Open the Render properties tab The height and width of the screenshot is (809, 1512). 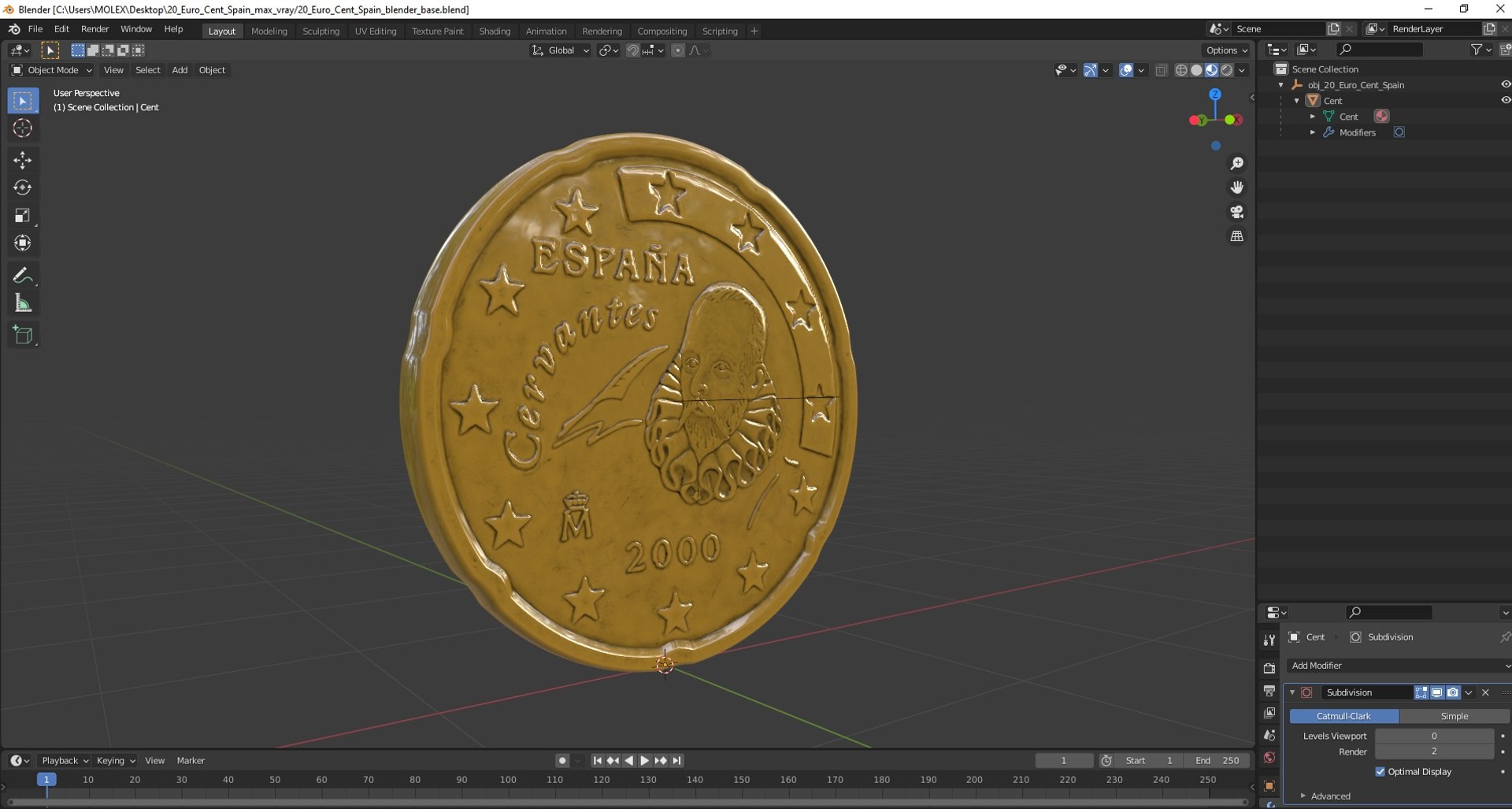tap(1269, 668)
